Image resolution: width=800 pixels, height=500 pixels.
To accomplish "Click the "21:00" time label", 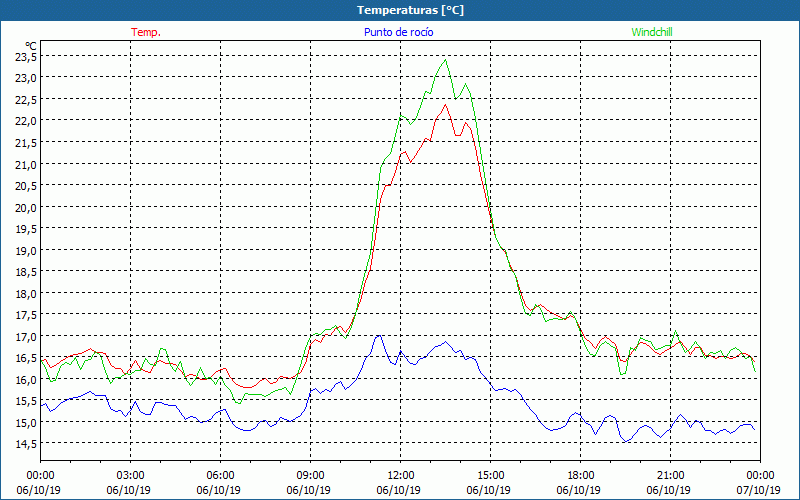I will pyautogui.click(x=670, y=476).
